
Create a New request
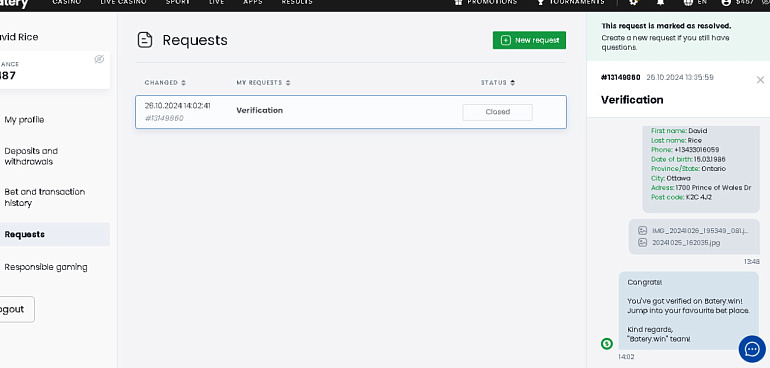tap(529, 40)
